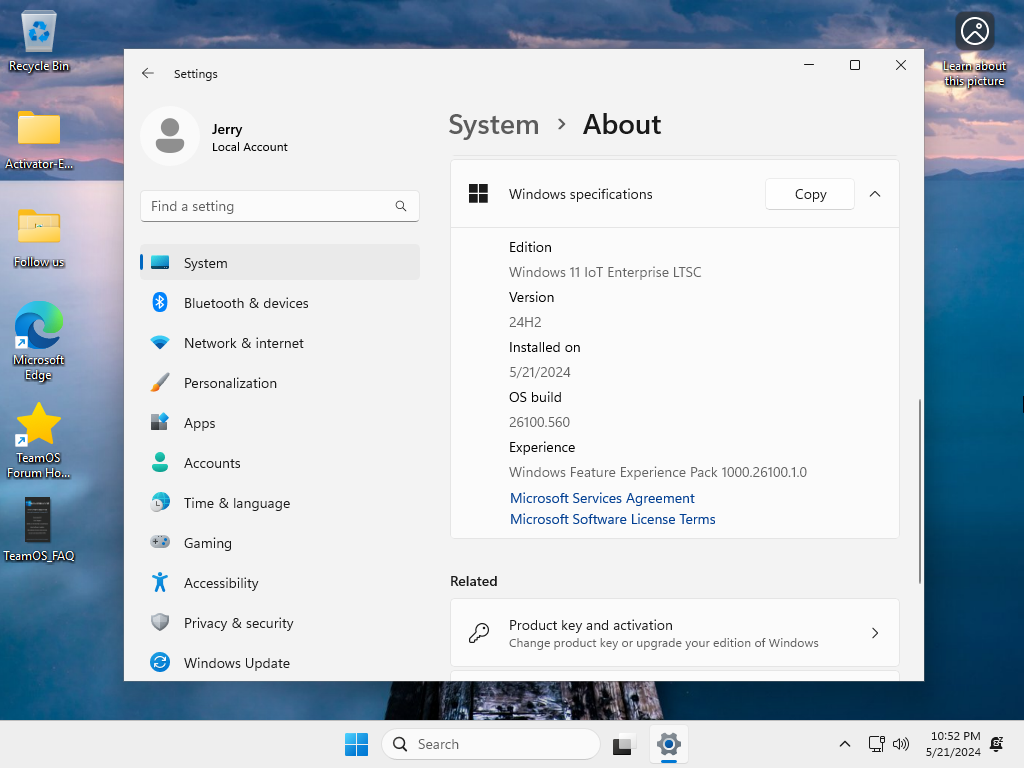Select the Follow us desktop folder
Viewport: 1024px width, 768px height.
[x=39, y=238]
